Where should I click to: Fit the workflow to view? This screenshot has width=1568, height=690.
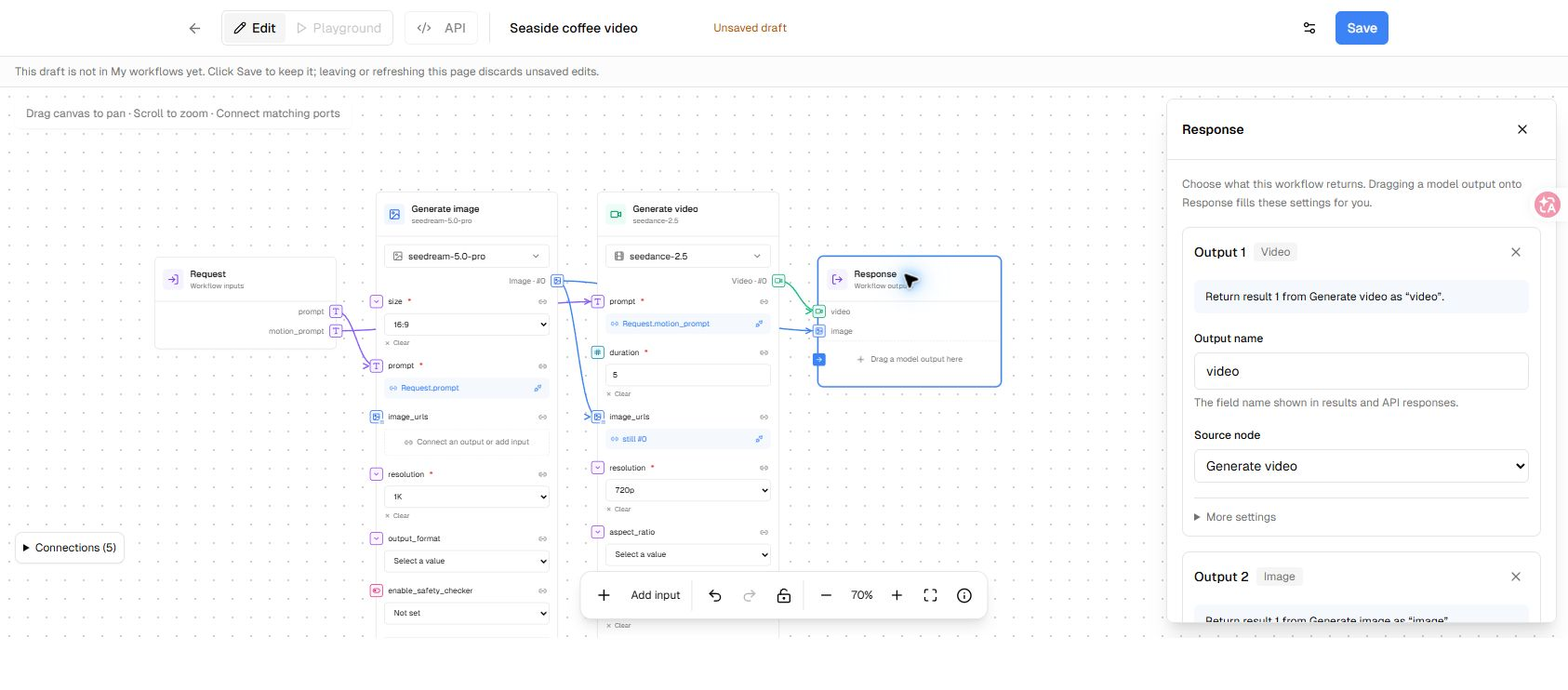[x=930, y=595]
